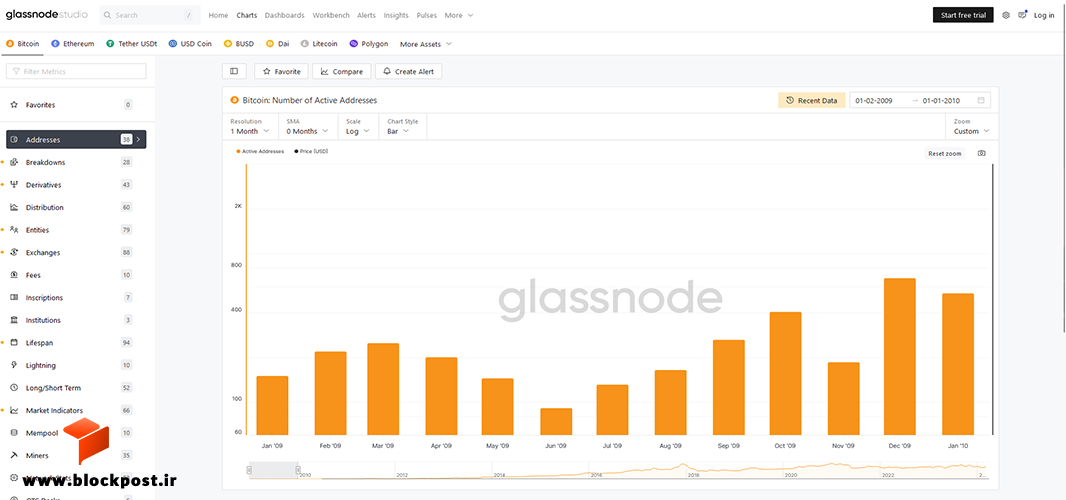Click the left handle of timeline range slider
The width and height of the screenshot is (1066, 500).
(250, 469)
